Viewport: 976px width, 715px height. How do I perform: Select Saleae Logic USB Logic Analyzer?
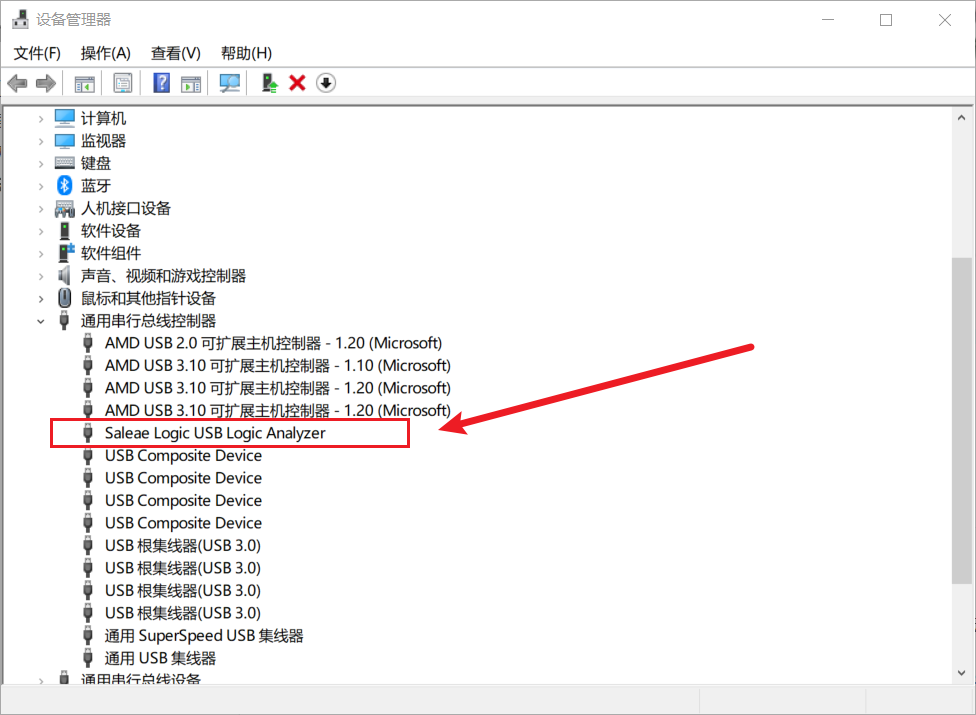(x=215, y=432)
